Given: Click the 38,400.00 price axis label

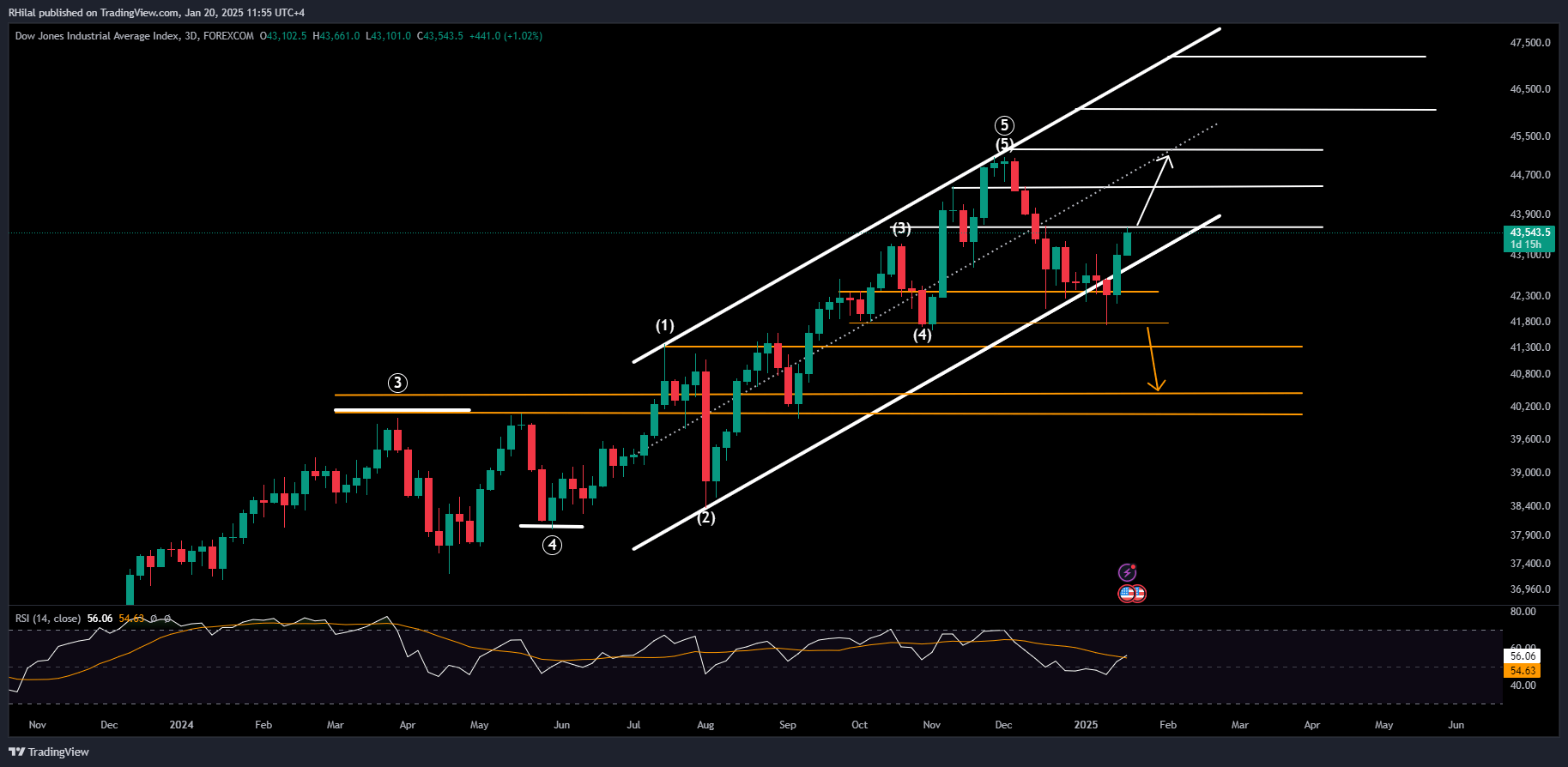Looking at the screenshot, I should (1530, 506).
